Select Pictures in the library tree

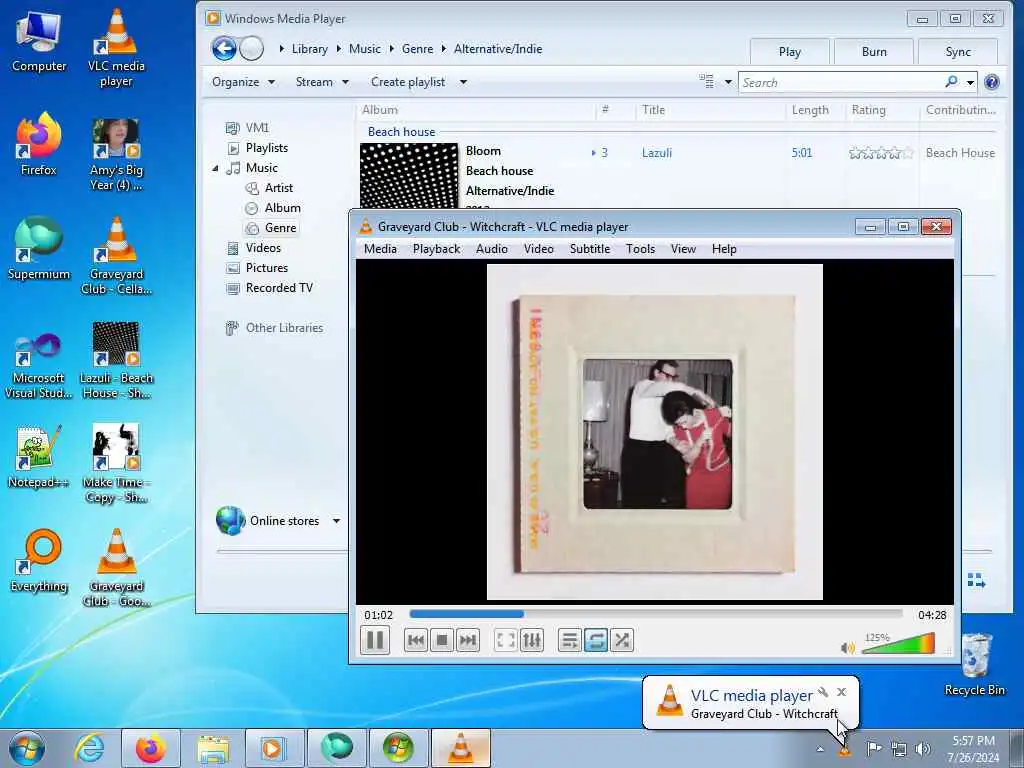coord(266,268)
